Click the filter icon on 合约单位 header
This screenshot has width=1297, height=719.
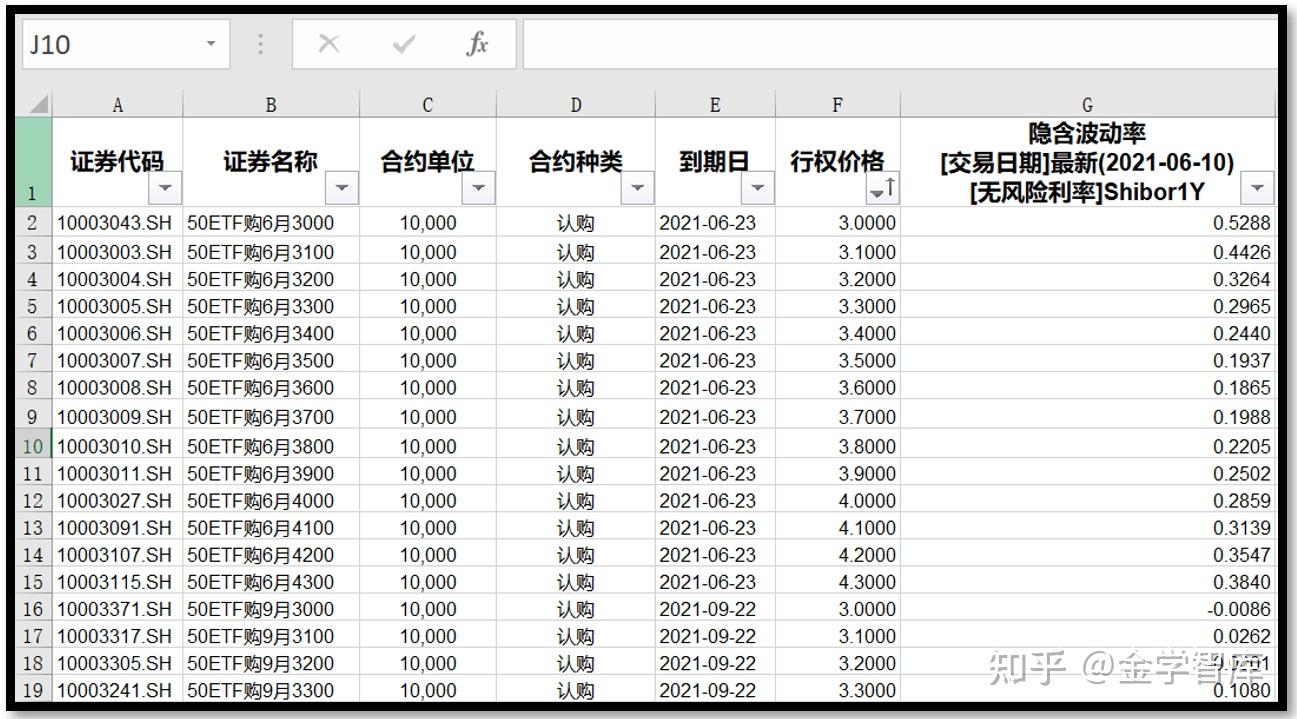coord(478,187)
